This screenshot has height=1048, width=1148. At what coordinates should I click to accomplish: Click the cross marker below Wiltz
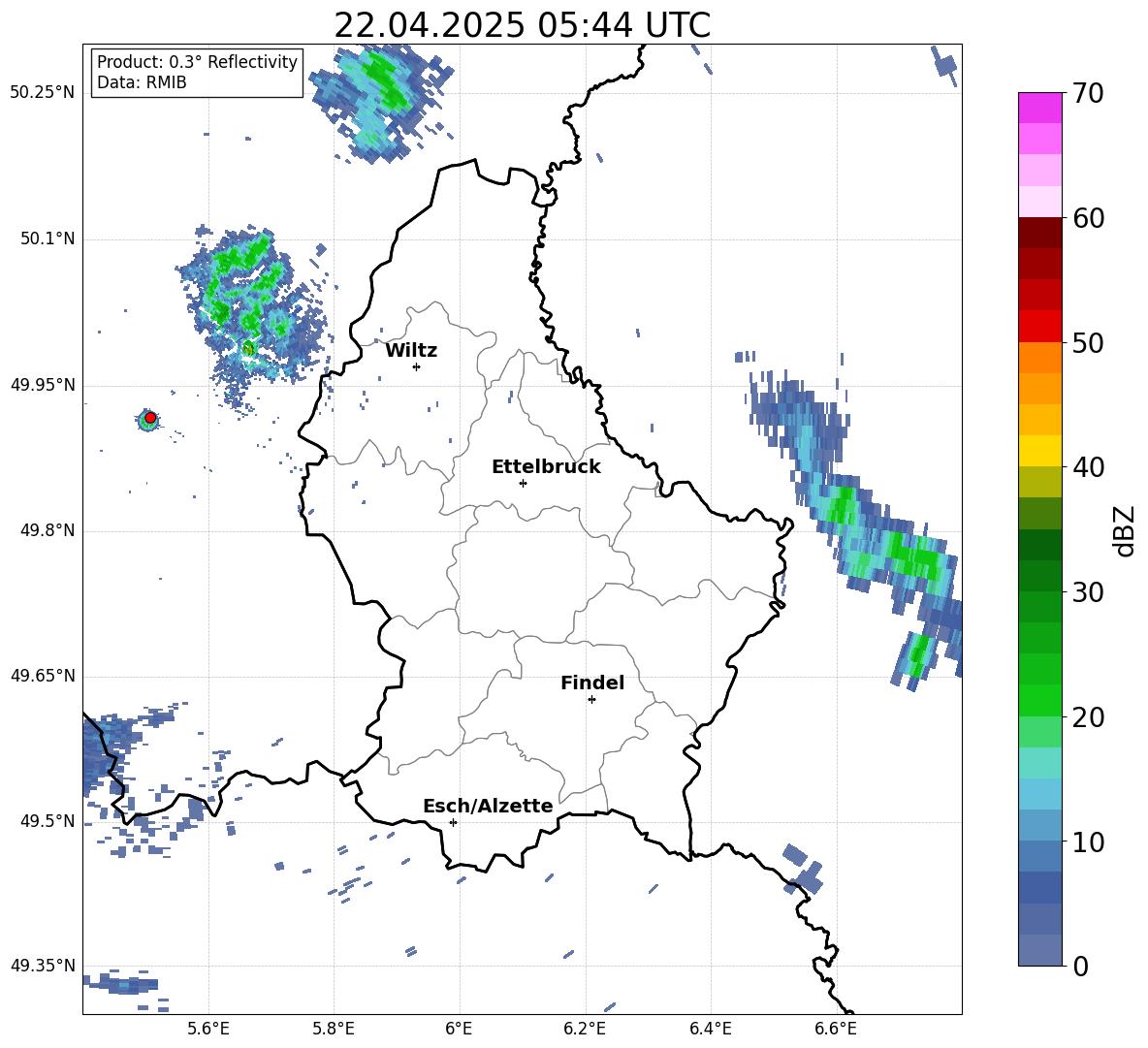416,366
